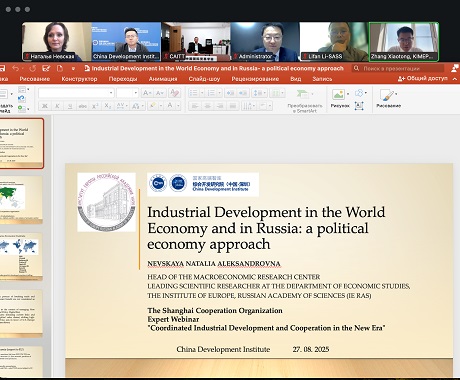Open the character spacing AV dropdown
The image size is (460, 380).
click(122, 106)
